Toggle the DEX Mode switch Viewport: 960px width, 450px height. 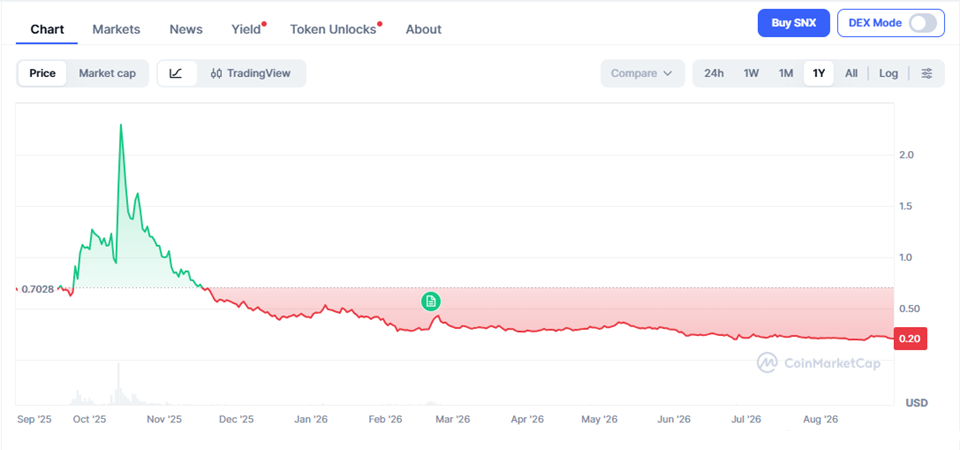[x=923, y=23]
